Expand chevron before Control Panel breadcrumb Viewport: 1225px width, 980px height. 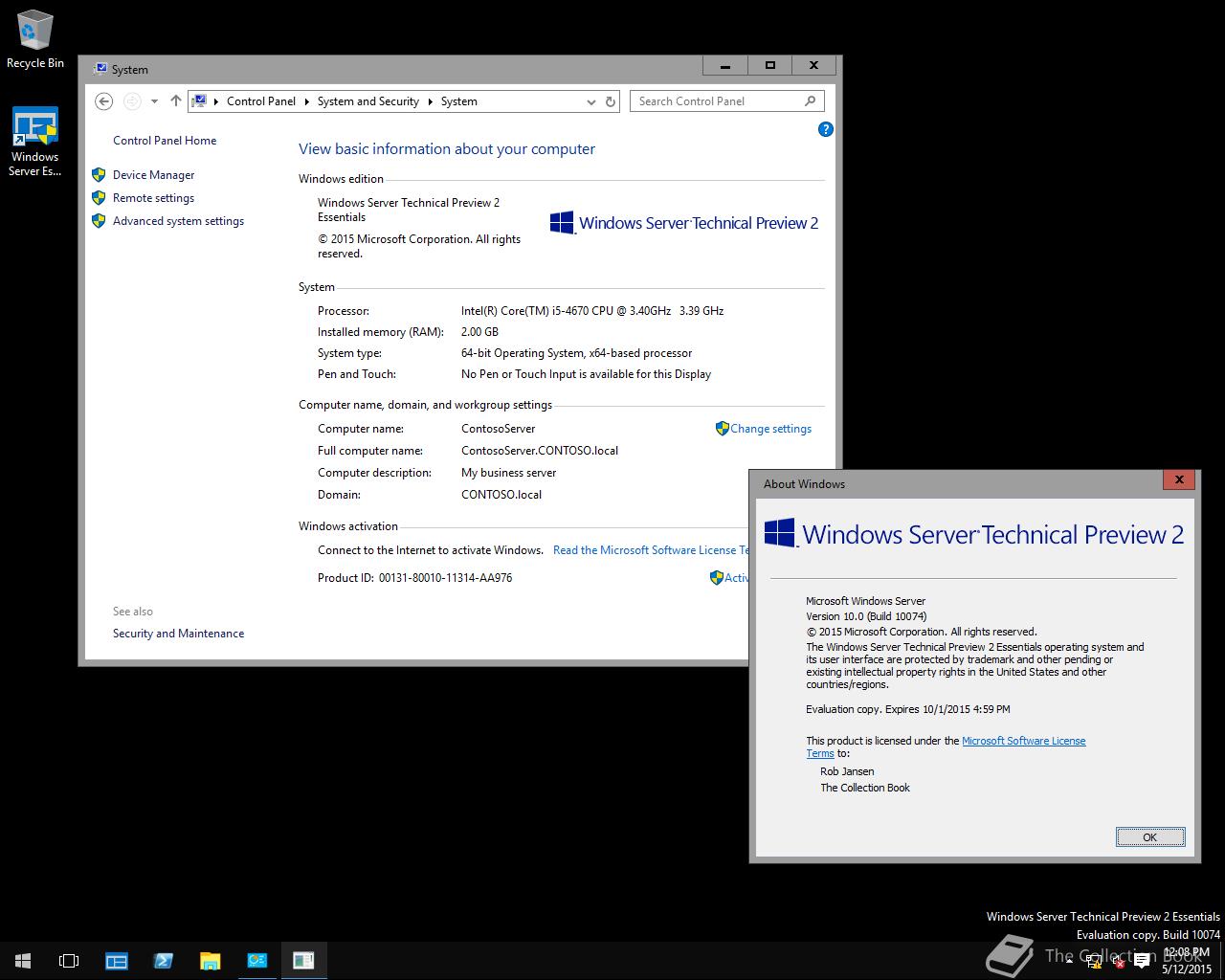point(216,101)
